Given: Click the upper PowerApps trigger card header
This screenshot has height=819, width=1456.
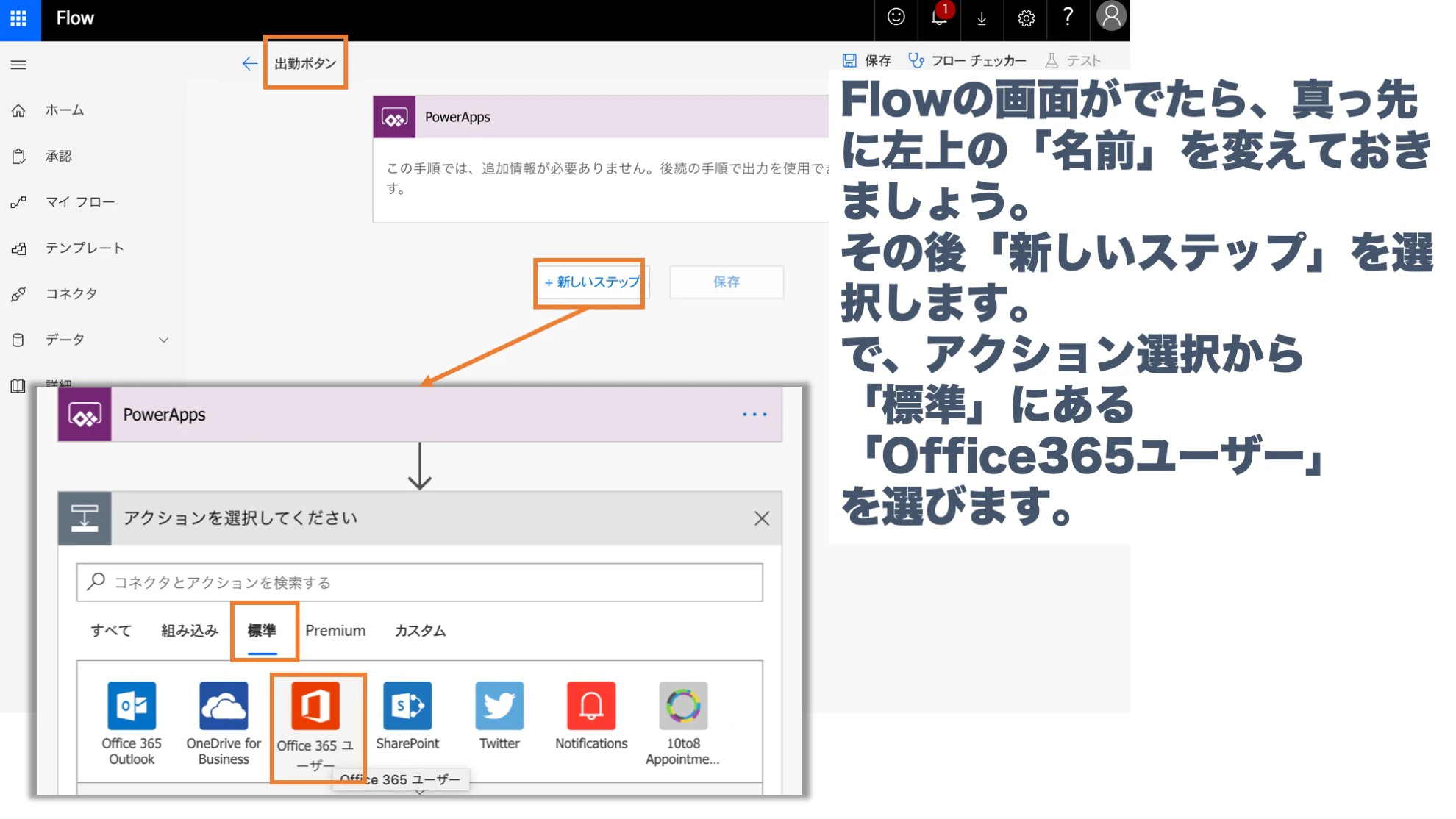Looking at the screenshot, I should click(x=600, y=117).
